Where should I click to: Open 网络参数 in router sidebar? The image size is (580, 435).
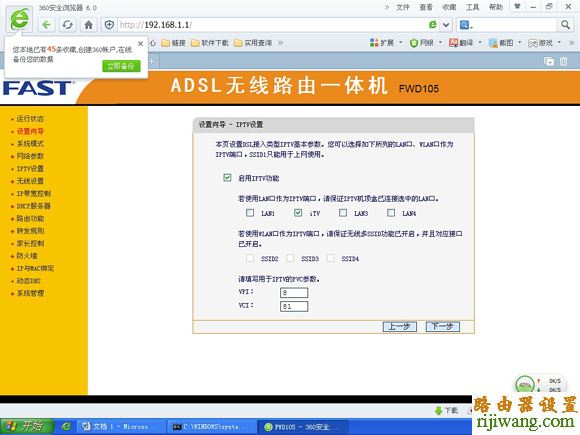coord(30,156)
